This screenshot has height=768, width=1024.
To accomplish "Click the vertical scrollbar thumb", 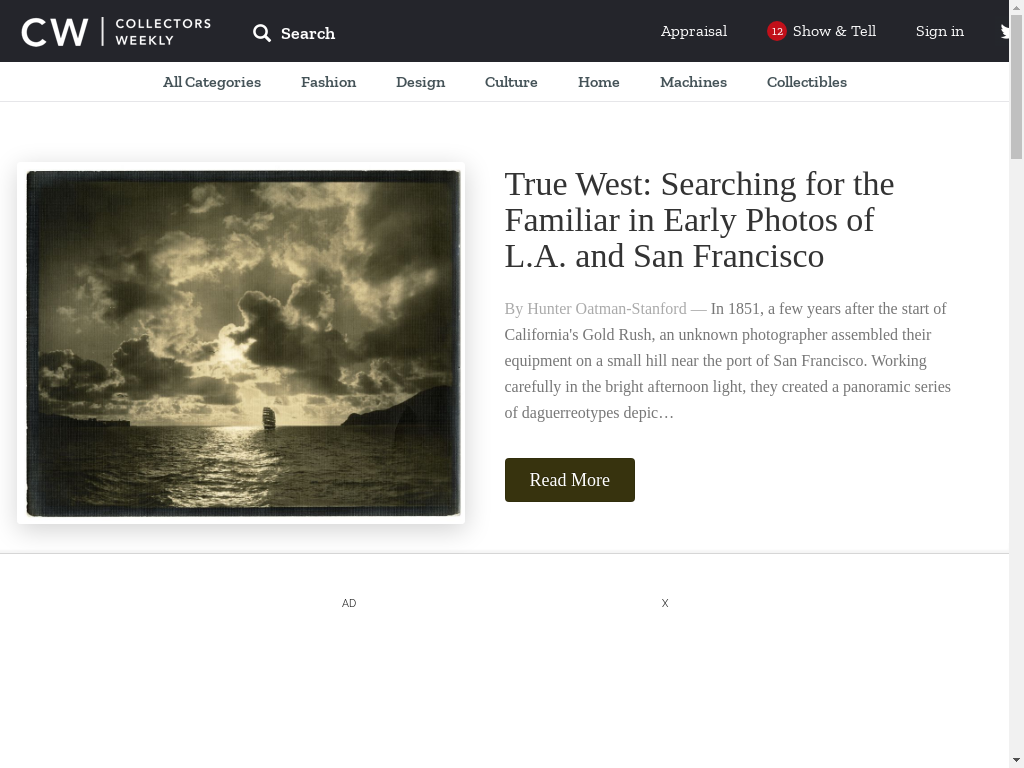I will point(1016,86).
